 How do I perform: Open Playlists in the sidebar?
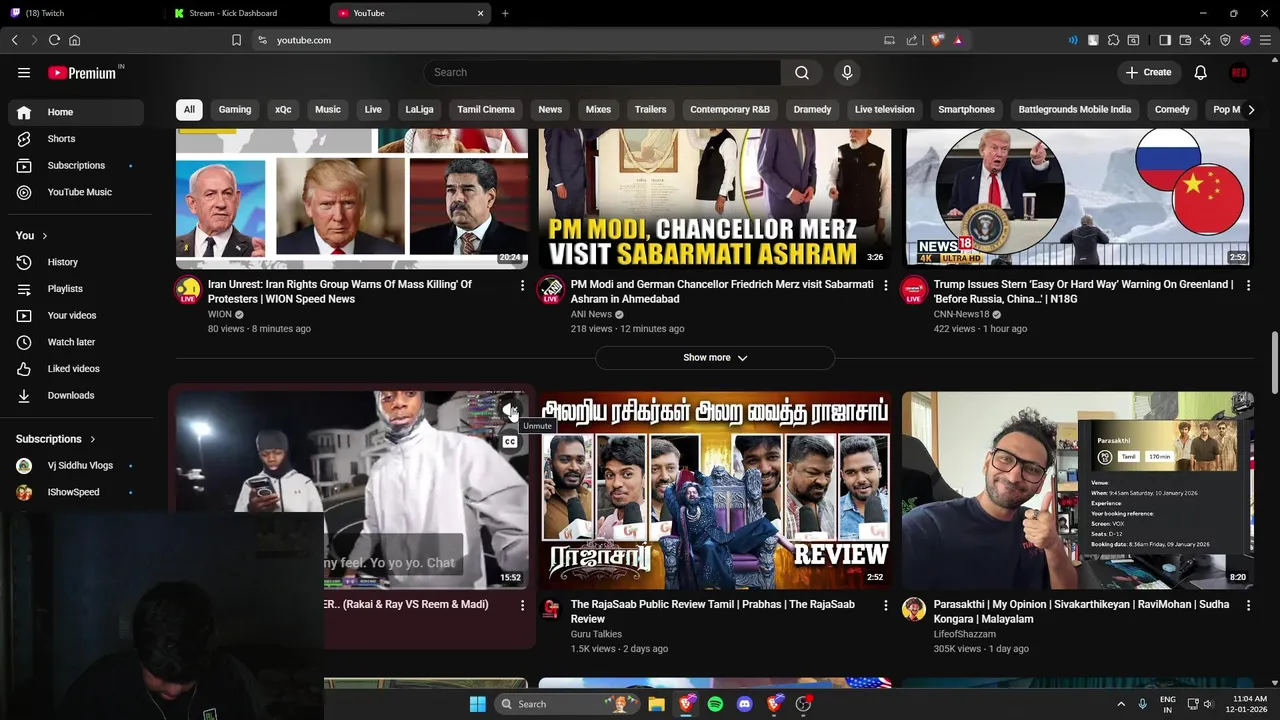[x=76, y=289]
